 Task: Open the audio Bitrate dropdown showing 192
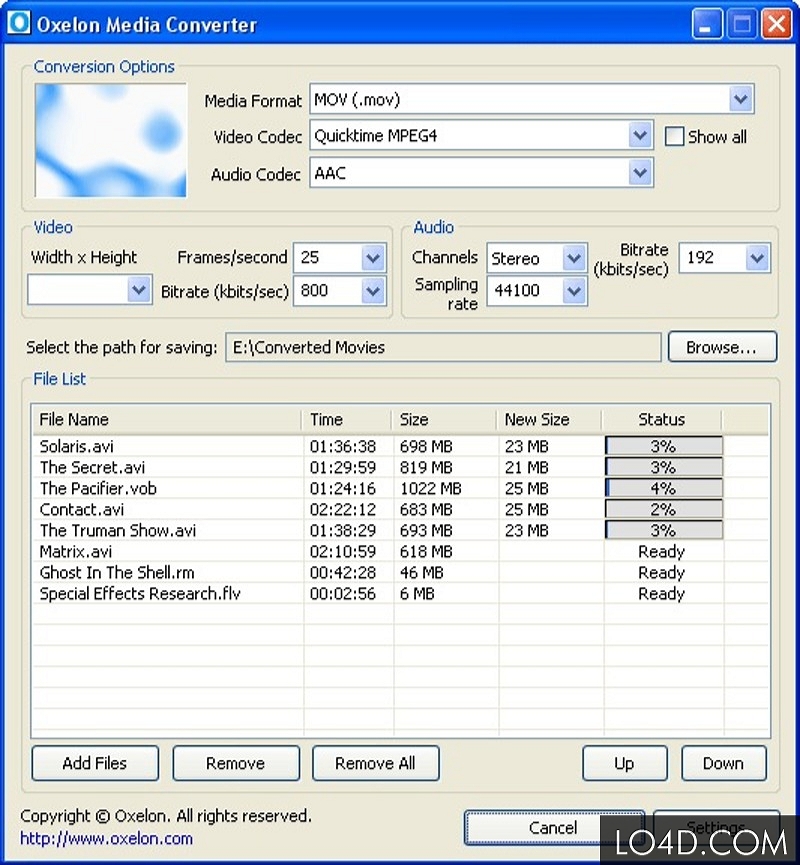coord(757,258)
